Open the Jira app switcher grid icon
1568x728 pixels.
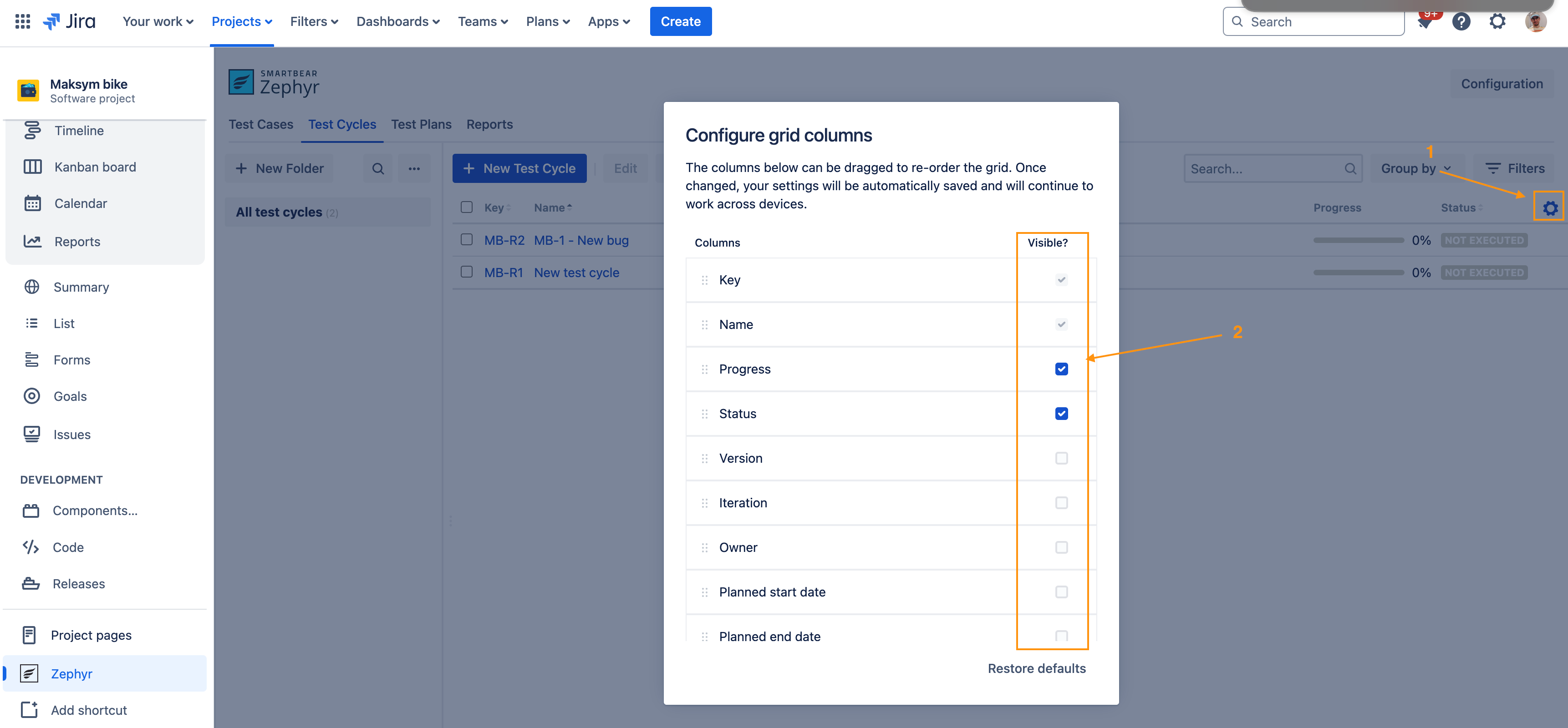pyautogui.click(x=22, y=21)
